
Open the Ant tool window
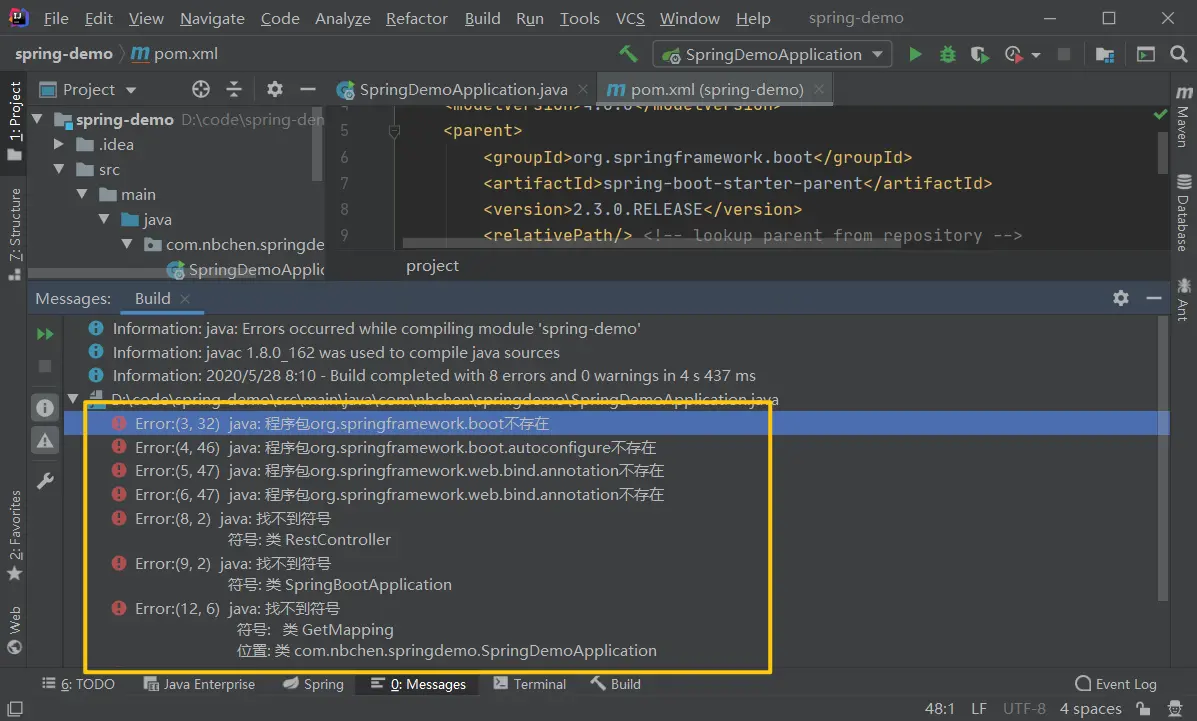click(1183, 299)
